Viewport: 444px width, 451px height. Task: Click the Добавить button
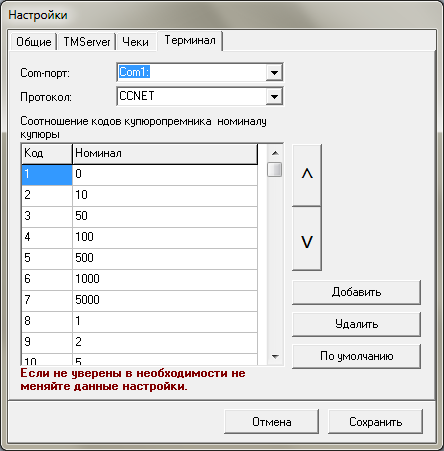click(x=356, y=292)
